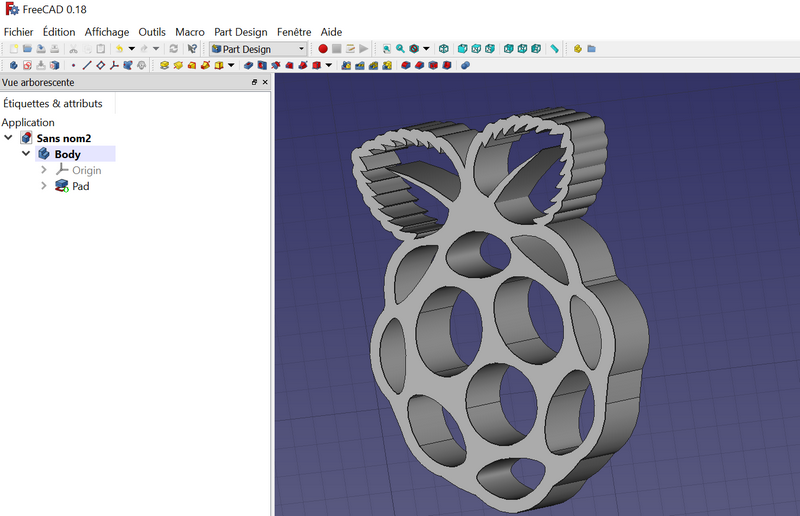
Task: Create a new Body
Action: [x=14, y=65]
